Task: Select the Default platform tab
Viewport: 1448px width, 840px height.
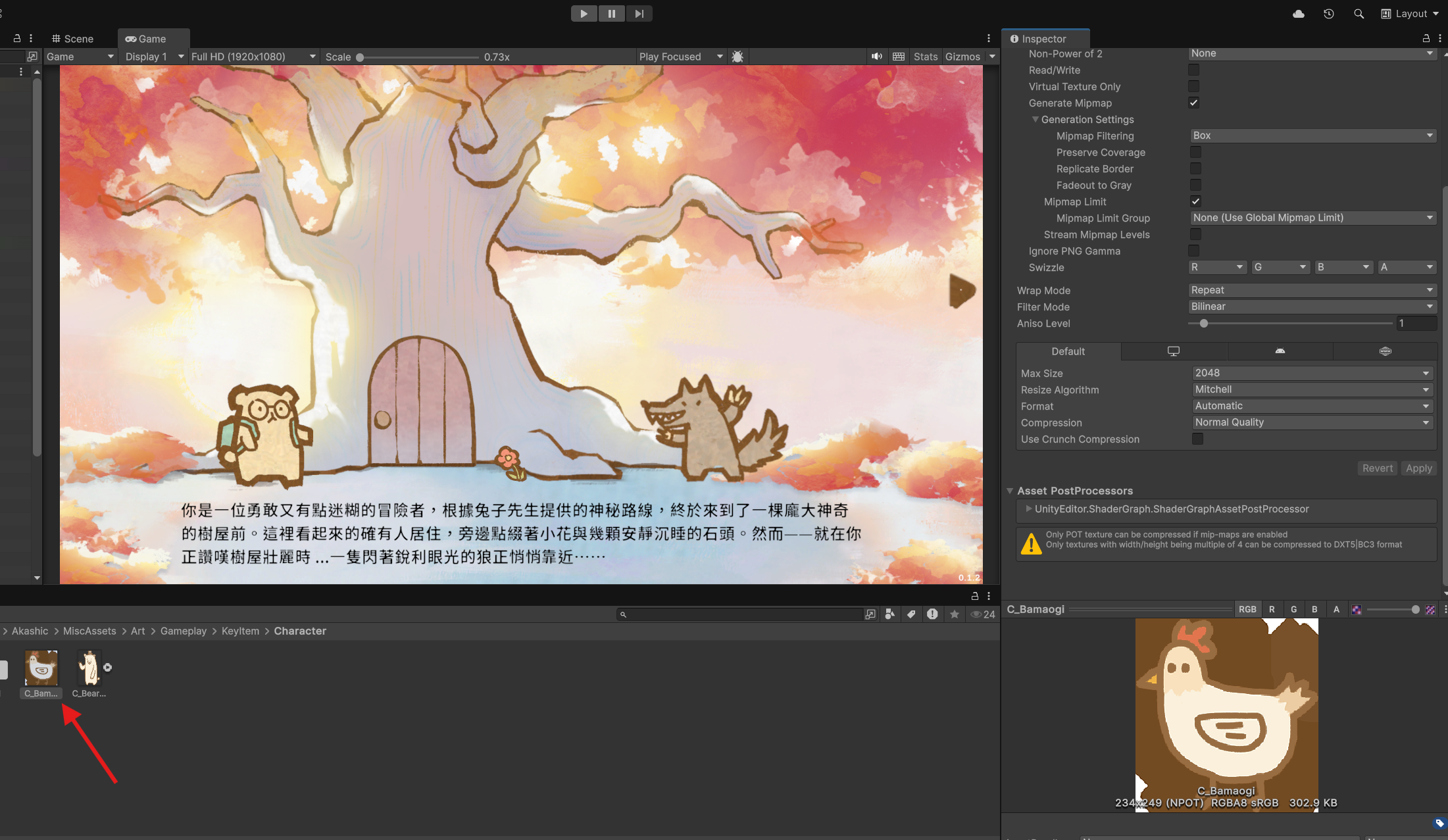Action: coord(1068,351)
